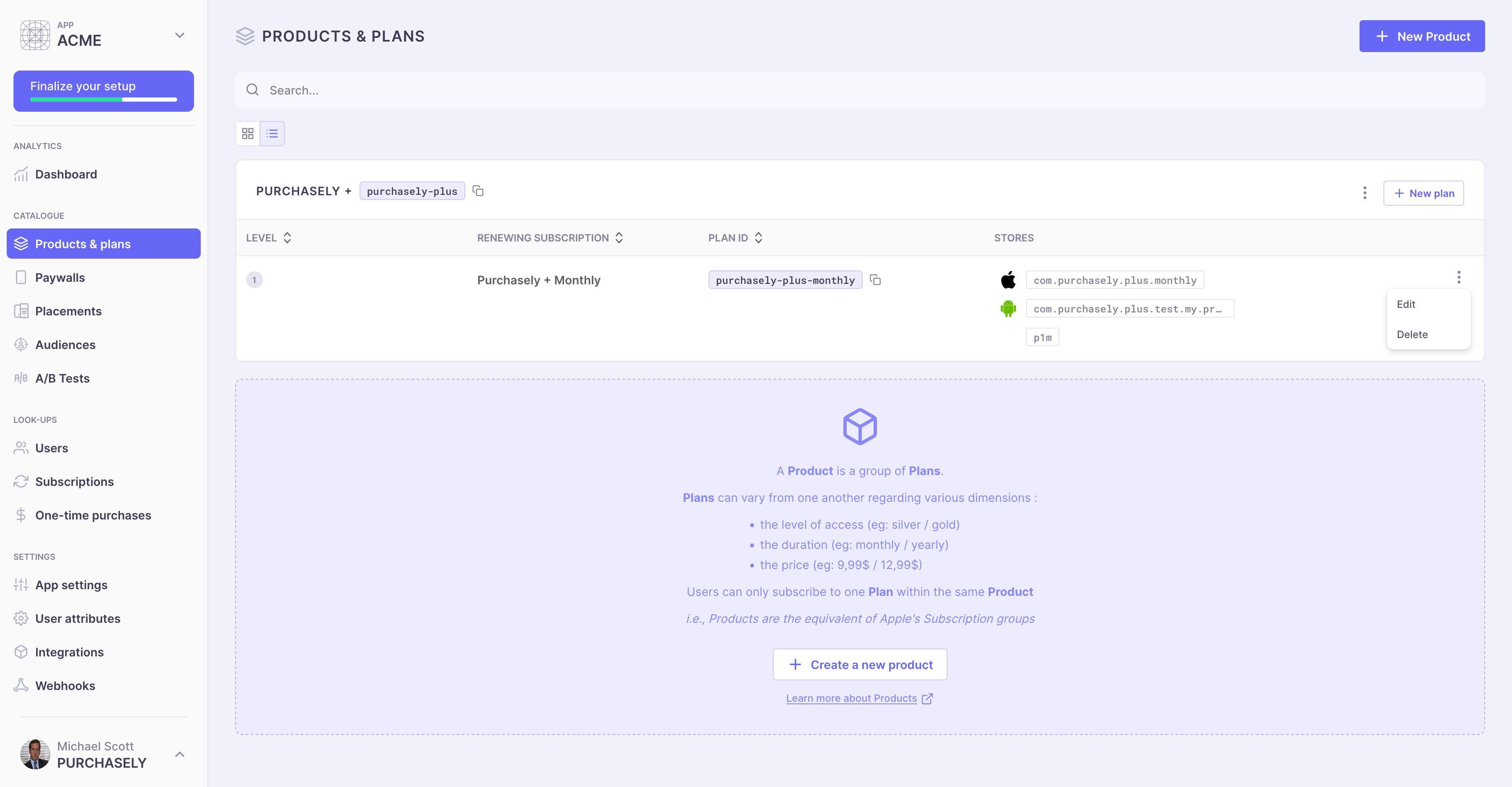Open Webhooks from the sidebar
The height and width of the screenshot is (787, 1512).
[65, 685]
